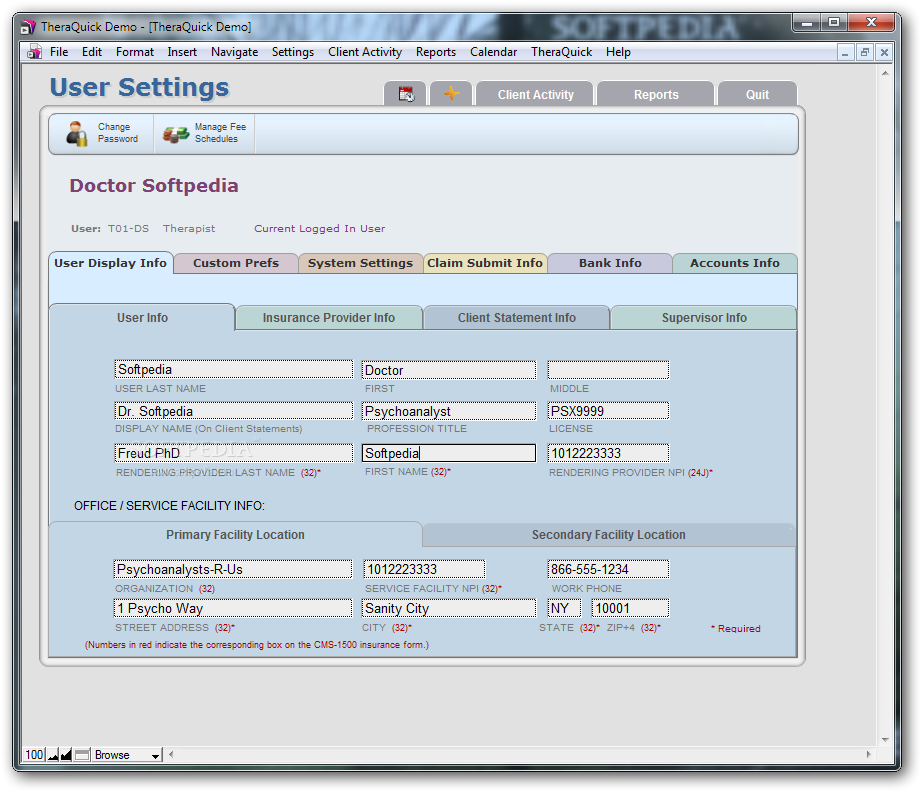Click the zoom in icon in status bar
The image size is (922, 792).
(66, 755)
